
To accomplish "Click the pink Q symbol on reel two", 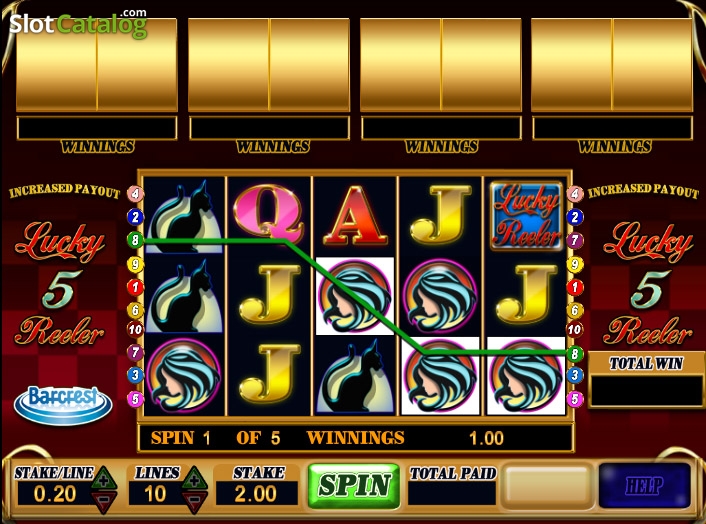I will click(x=268, y=213).
